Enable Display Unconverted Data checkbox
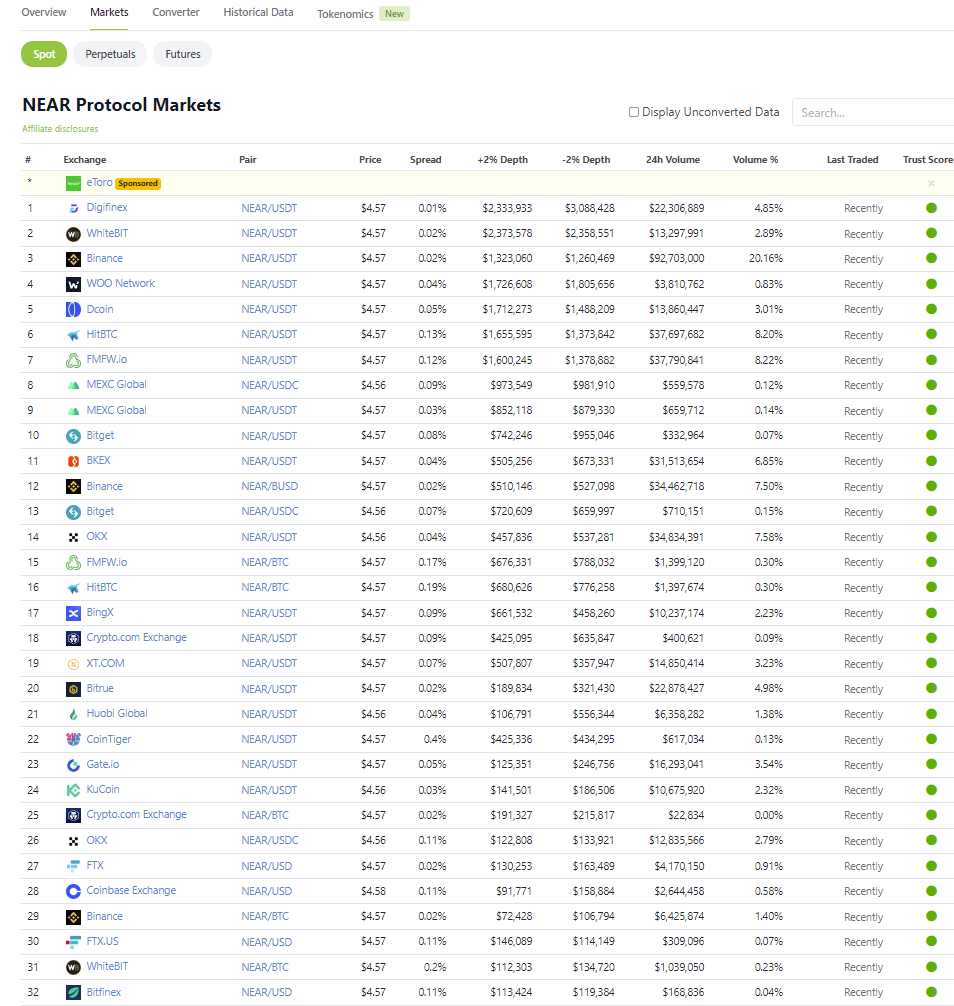954x1006 pixels. click(634, 112)
